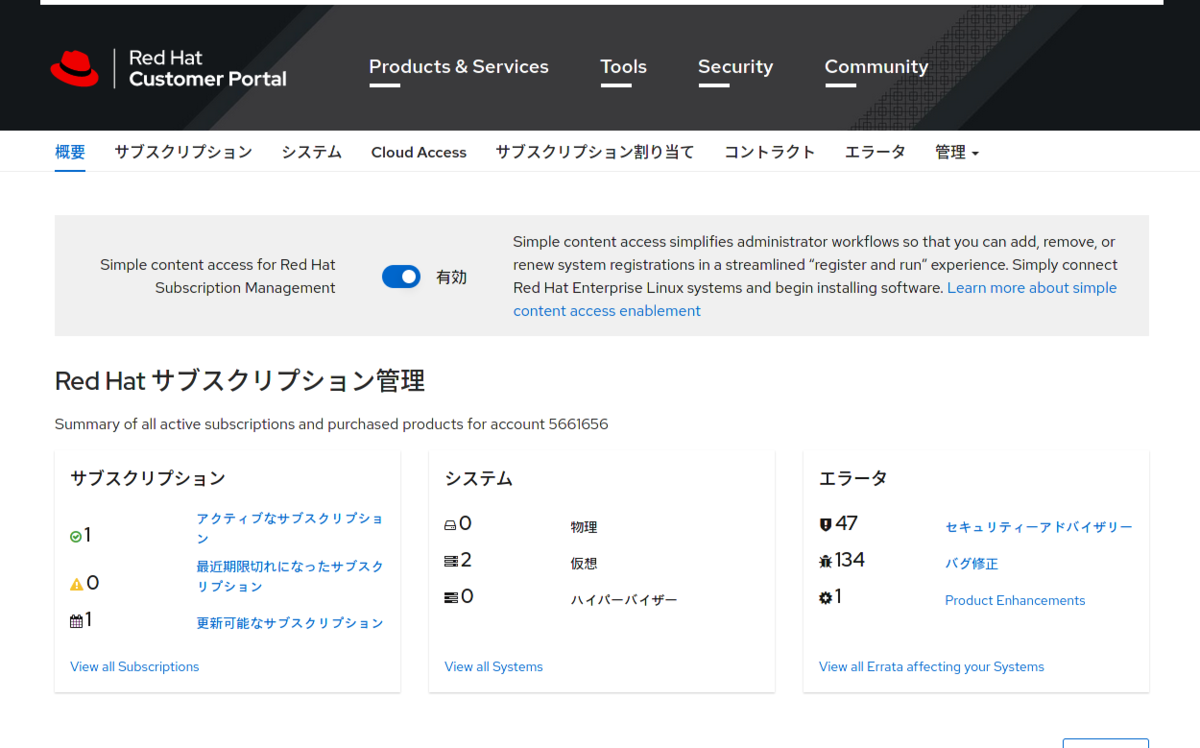Click the account summary text line

tap(331, 424)
